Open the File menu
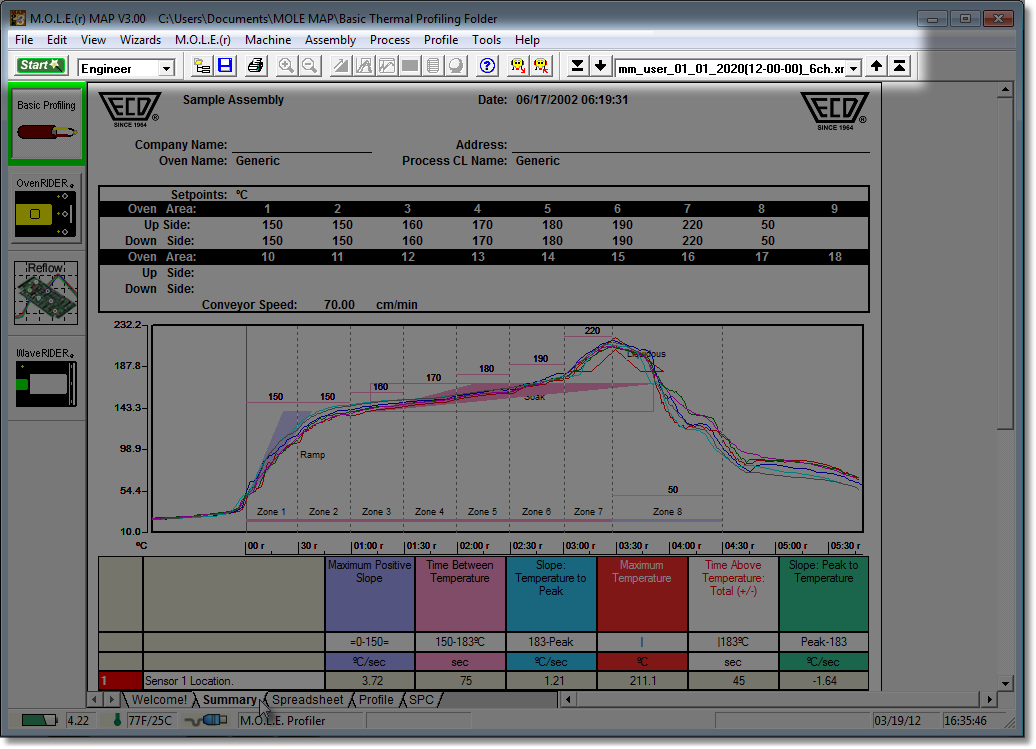Image resolution: width=1036 pixels, height=749 pixels. click(x=24, y=40)
